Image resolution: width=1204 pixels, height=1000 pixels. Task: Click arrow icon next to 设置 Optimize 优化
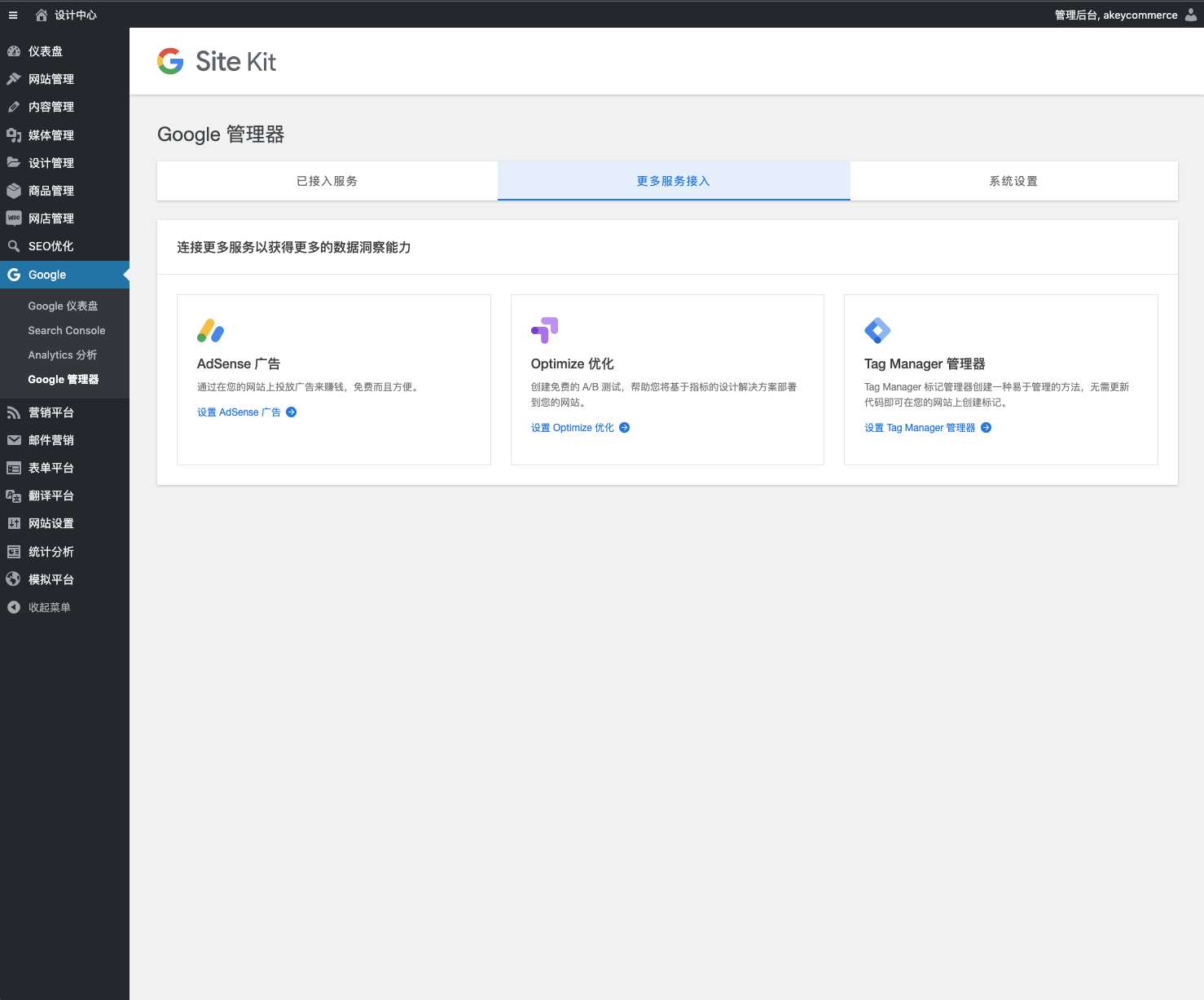[x=625, y=428]
